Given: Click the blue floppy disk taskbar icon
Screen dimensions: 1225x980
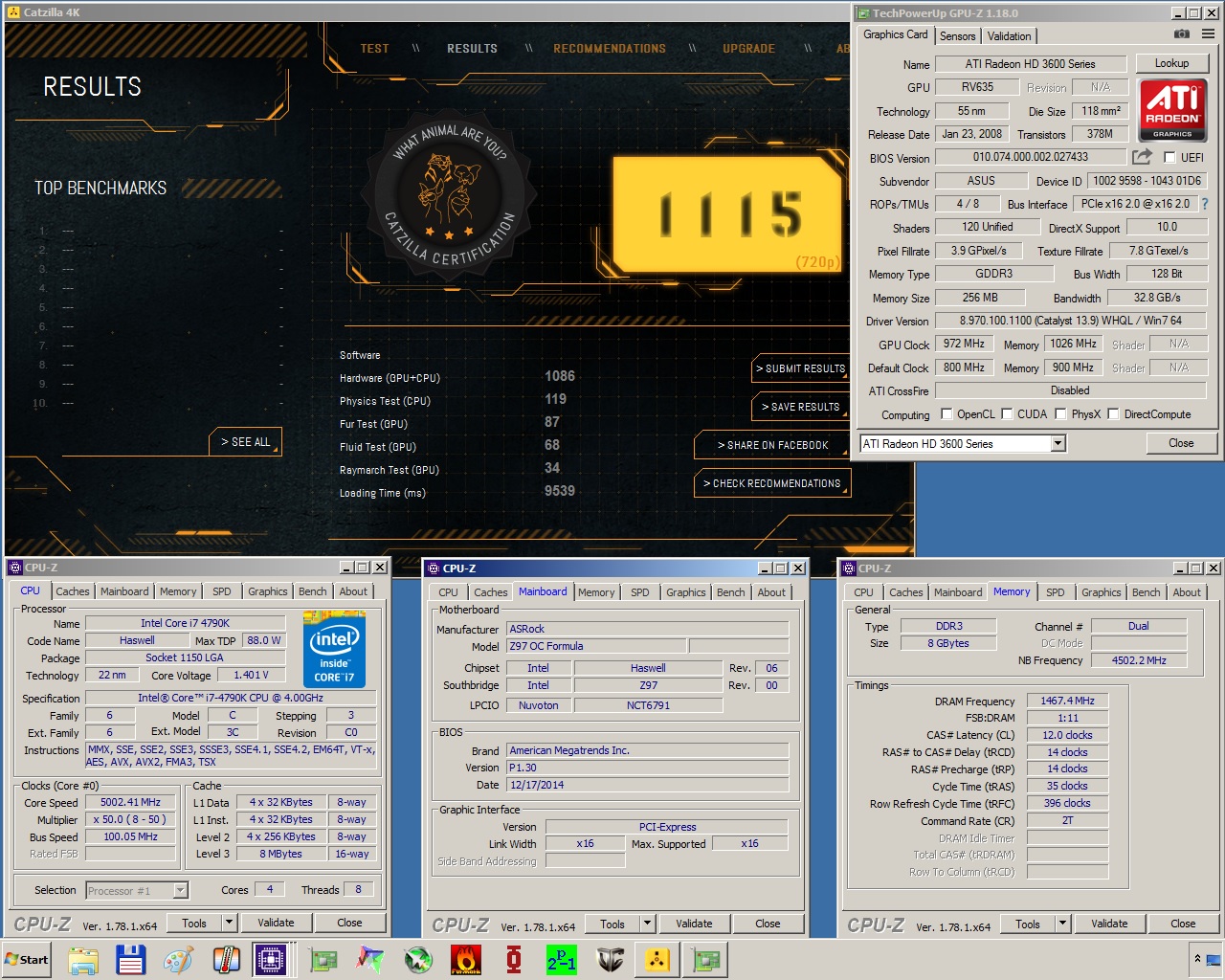Looking at the screenshot, I should click(130, 960).
